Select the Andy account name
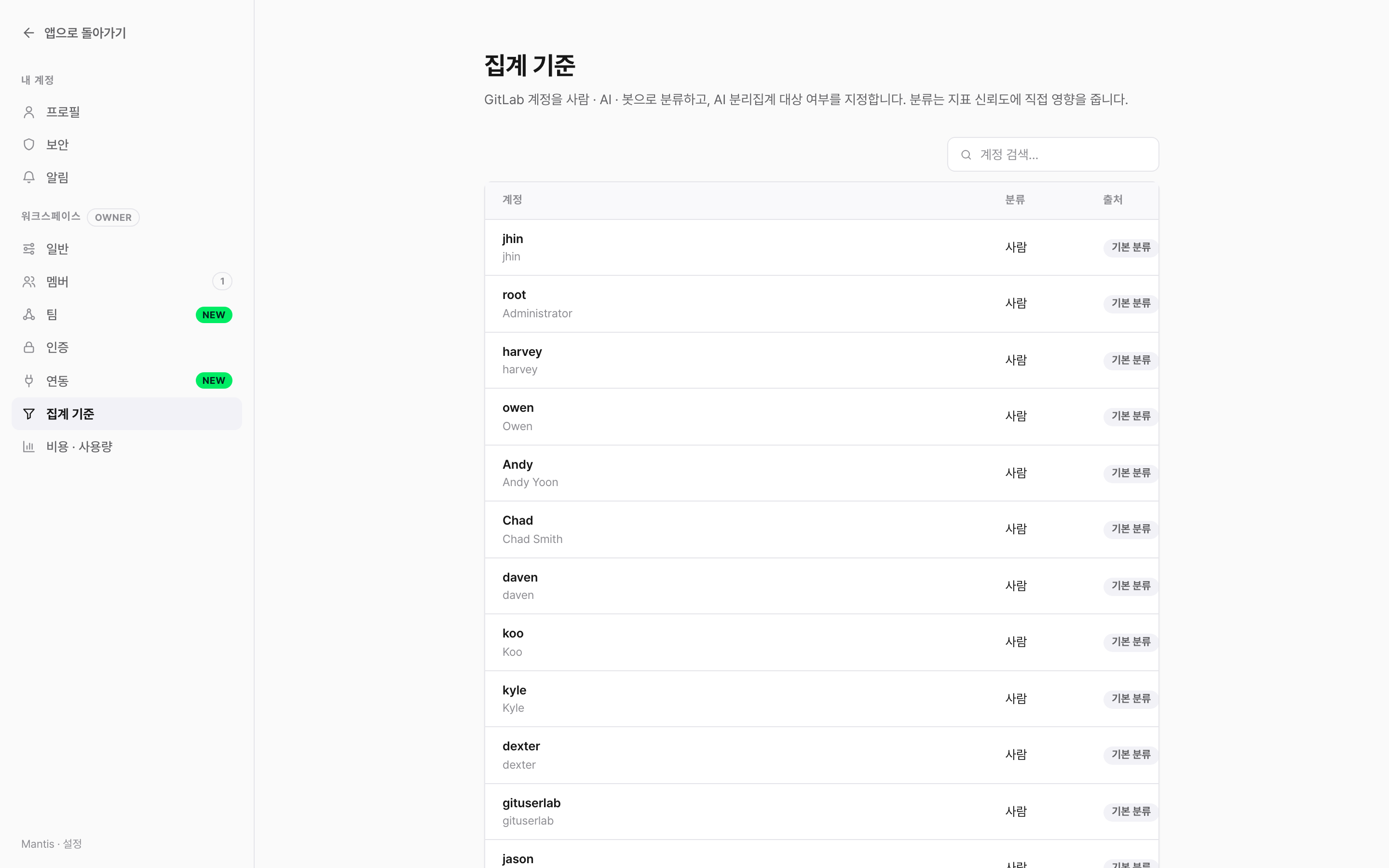This screenshot has height=868, width=1389. [517, 464]
